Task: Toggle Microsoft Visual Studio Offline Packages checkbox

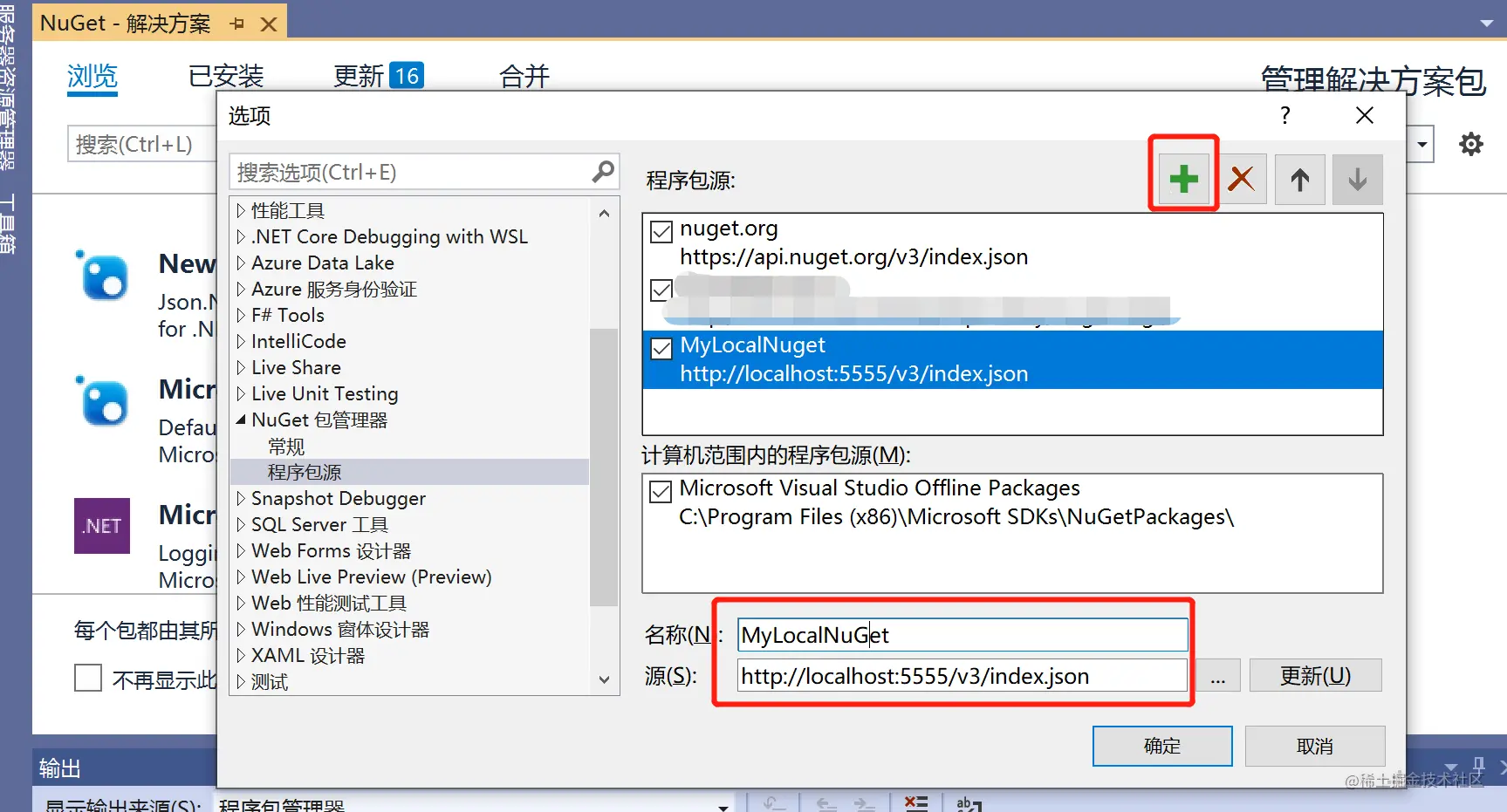Action: (x=661, y=491)
